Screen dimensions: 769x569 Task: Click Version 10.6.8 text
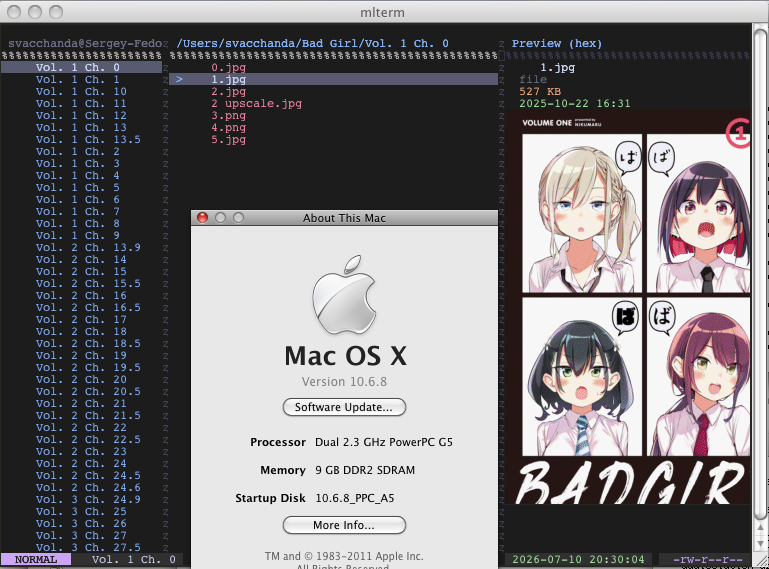point(344,382)
